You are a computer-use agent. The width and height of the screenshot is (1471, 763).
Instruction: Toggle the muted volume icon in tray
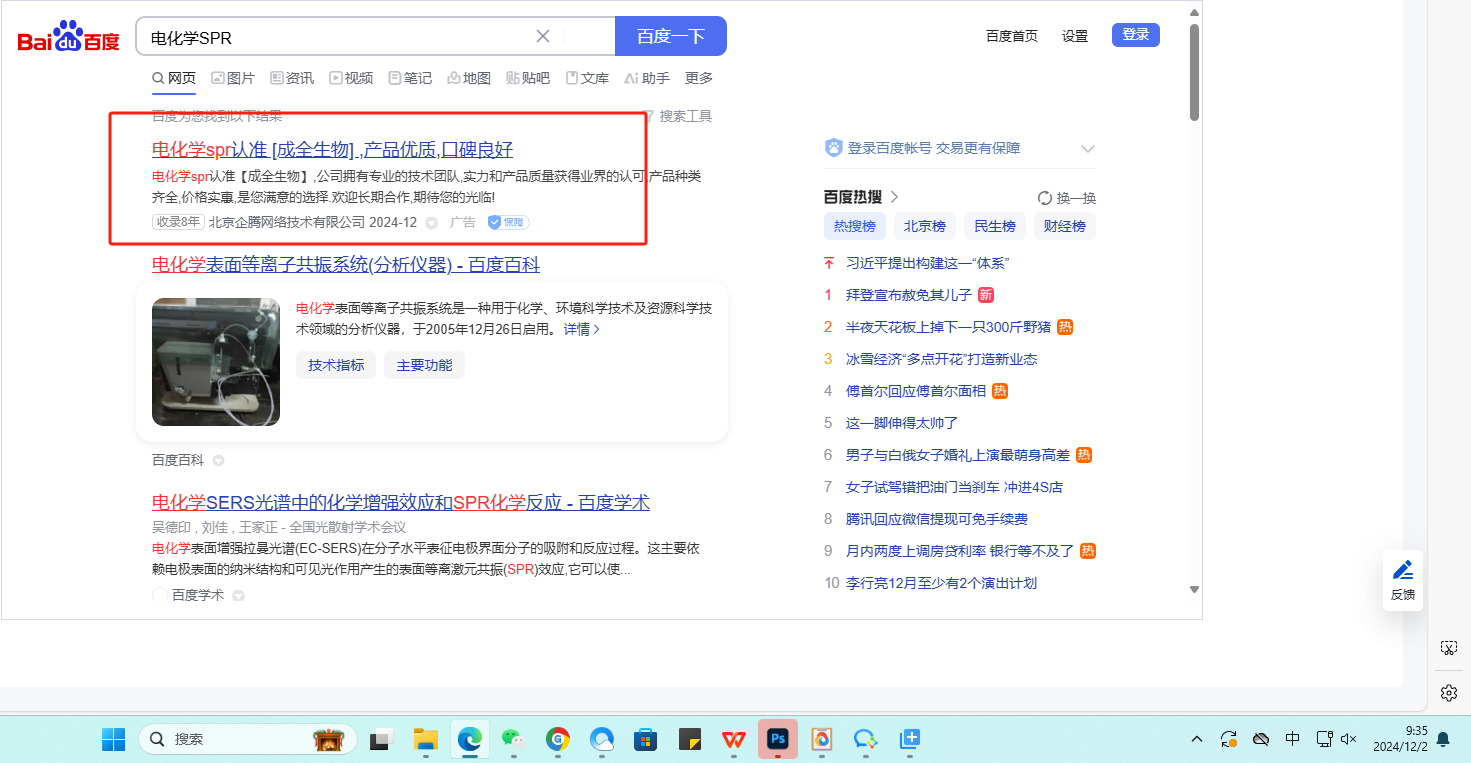[1349, 739]
